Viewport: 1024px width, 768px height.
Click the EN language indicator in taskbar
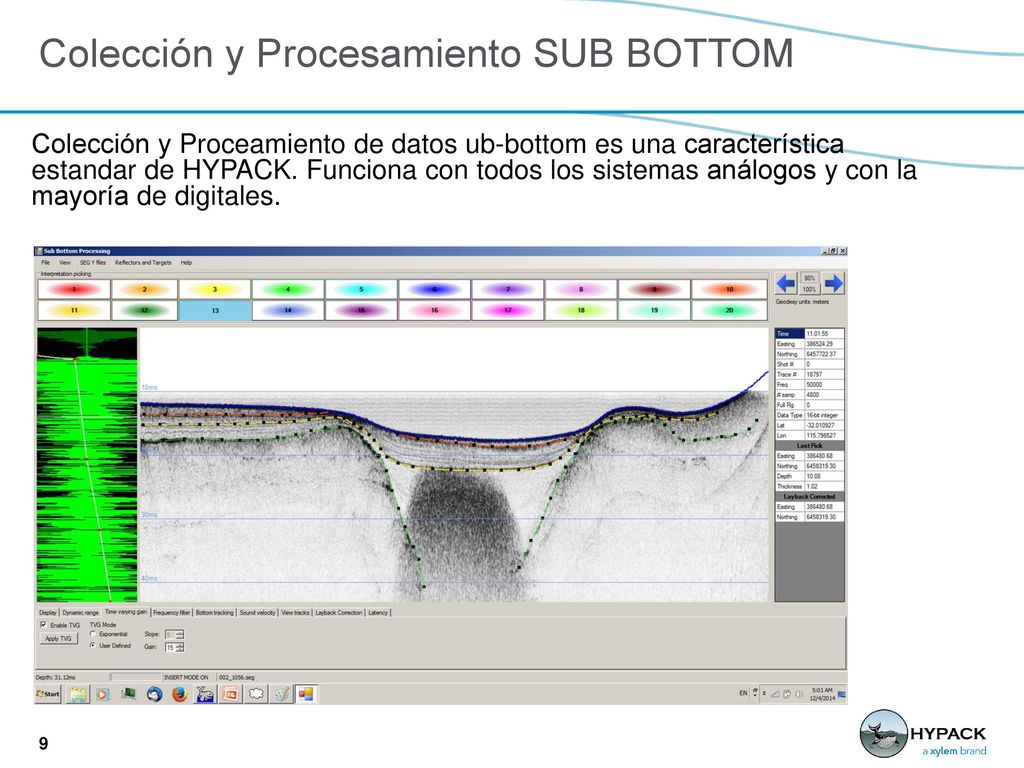pos(743,694)
